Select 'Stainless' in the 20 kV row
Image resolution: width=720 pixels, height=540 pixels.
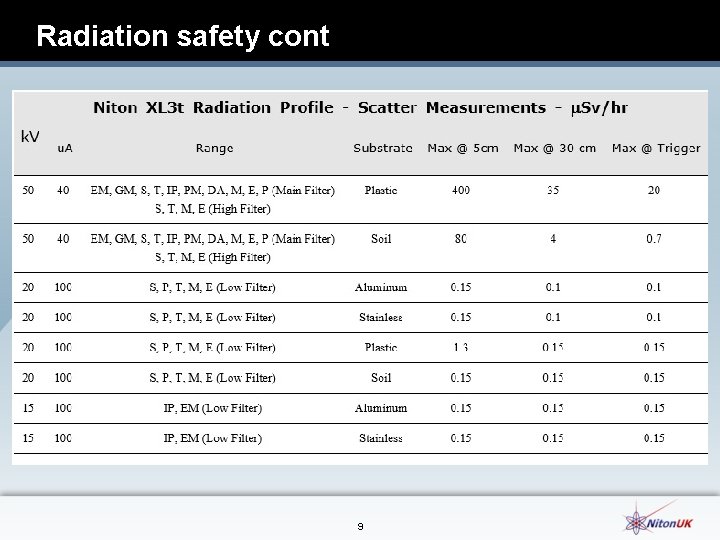coord(381,317)
